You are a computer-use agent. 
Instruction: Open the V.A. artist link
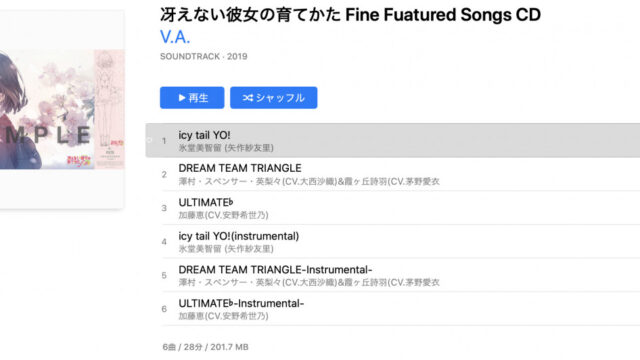tap(175, 37)
